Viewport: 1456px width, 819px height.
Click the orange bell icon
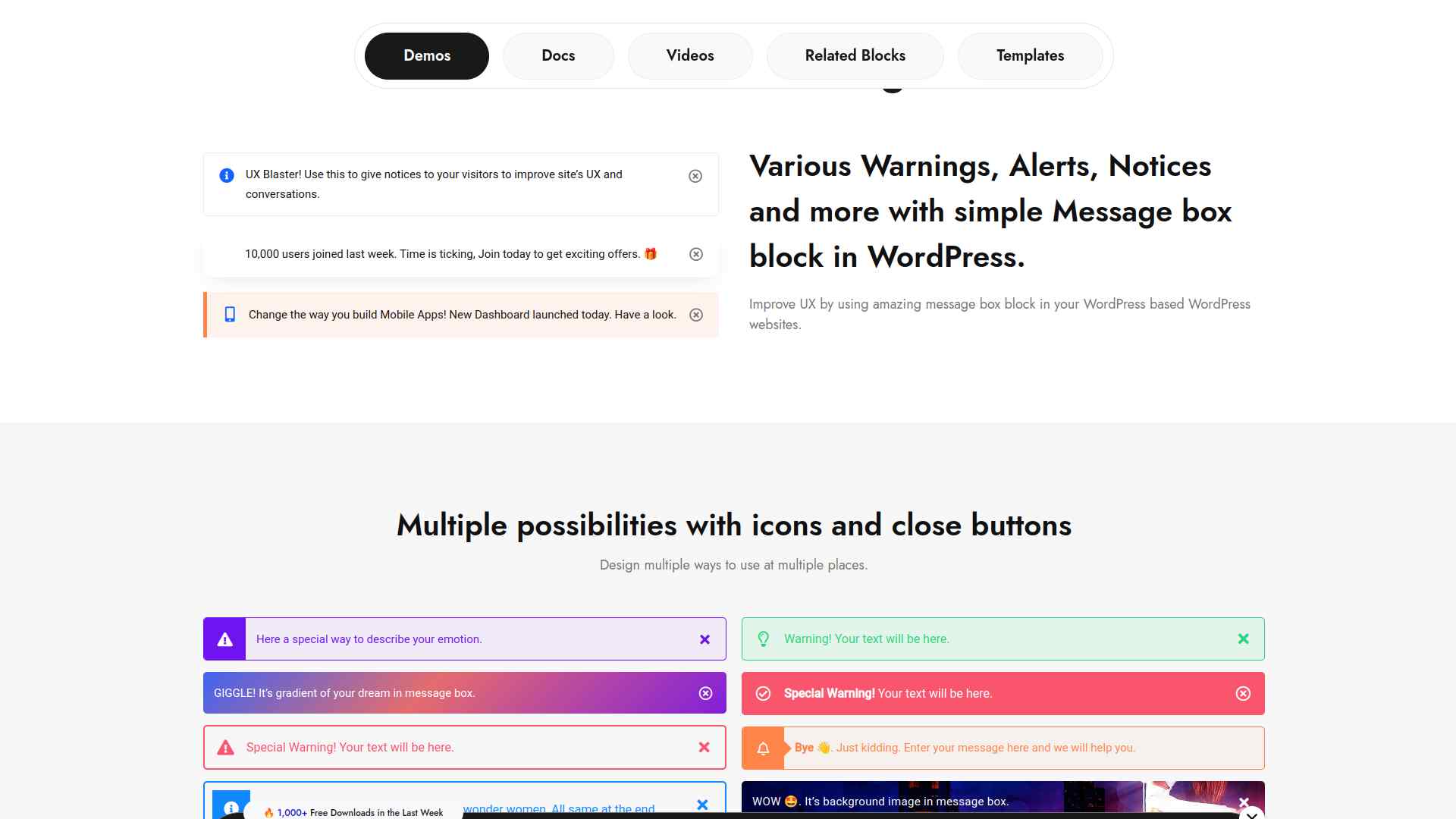coord(763,748)
